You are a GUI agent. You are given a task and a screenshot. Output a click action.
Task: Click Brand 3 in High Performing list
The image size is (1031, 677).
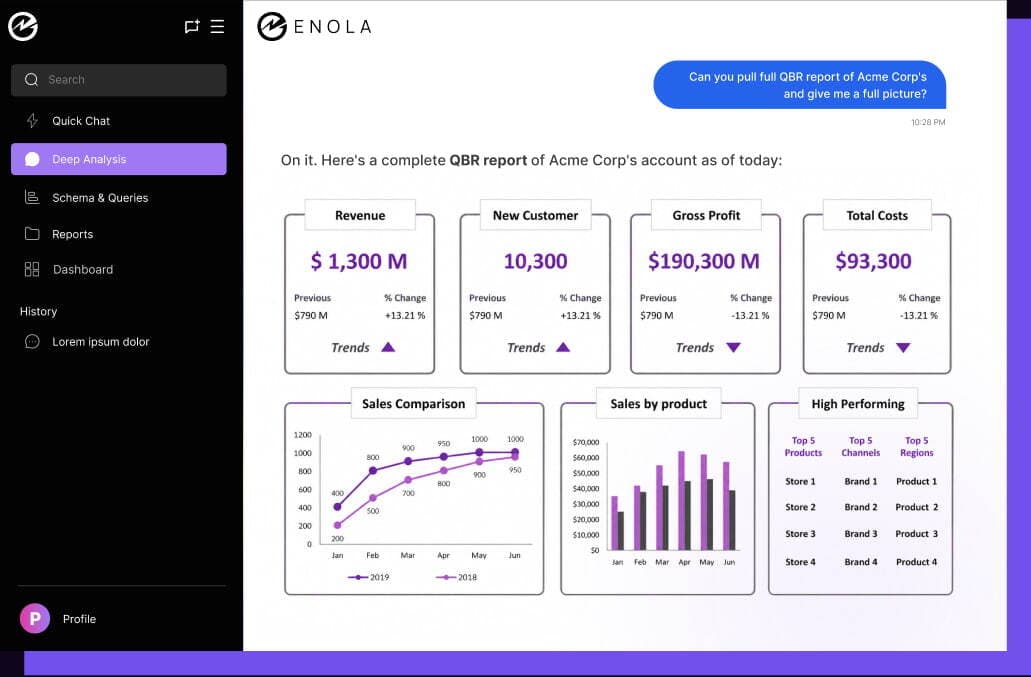tap(861, 534)
